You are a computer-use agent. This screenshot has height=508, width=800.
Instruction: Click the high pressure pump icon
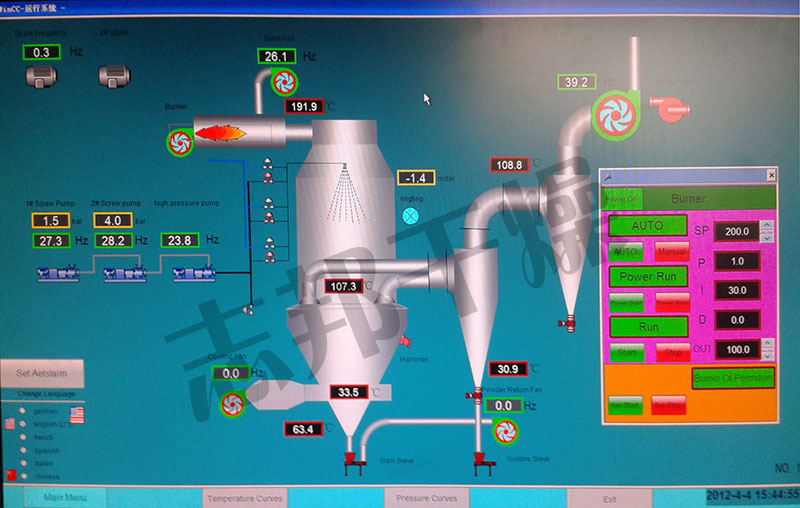click(x=189, y=271)
